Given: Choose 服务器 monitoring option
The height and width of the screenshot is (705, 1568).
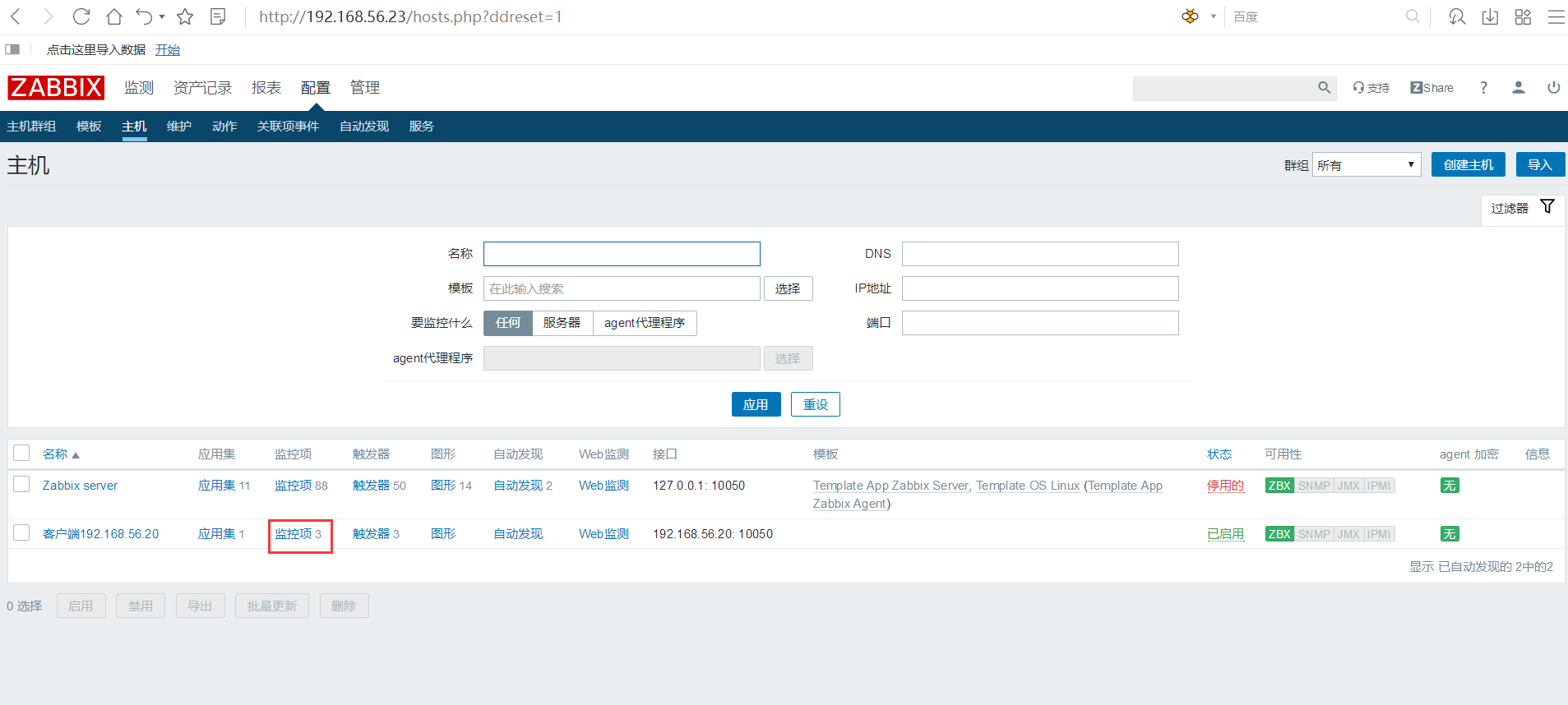Looking at the screenshot, I should click(x=562, y=323).
